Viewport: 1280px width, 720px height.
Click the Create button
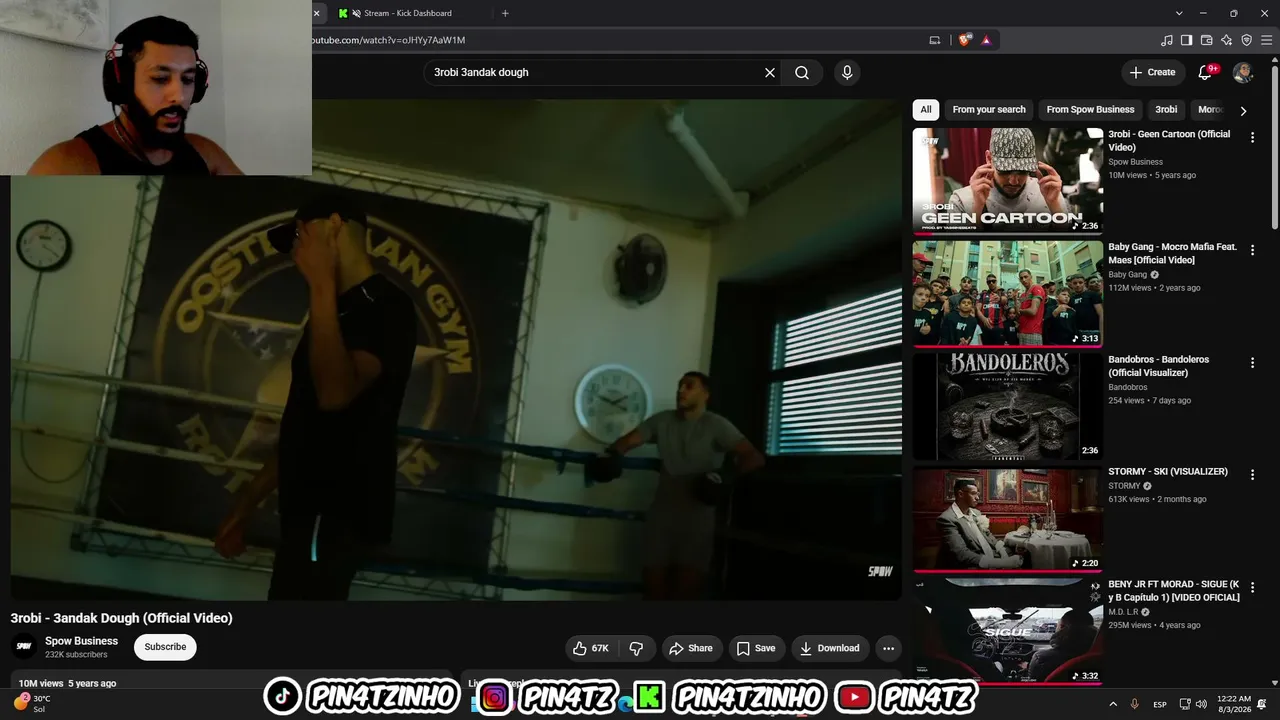[1152, 72]
